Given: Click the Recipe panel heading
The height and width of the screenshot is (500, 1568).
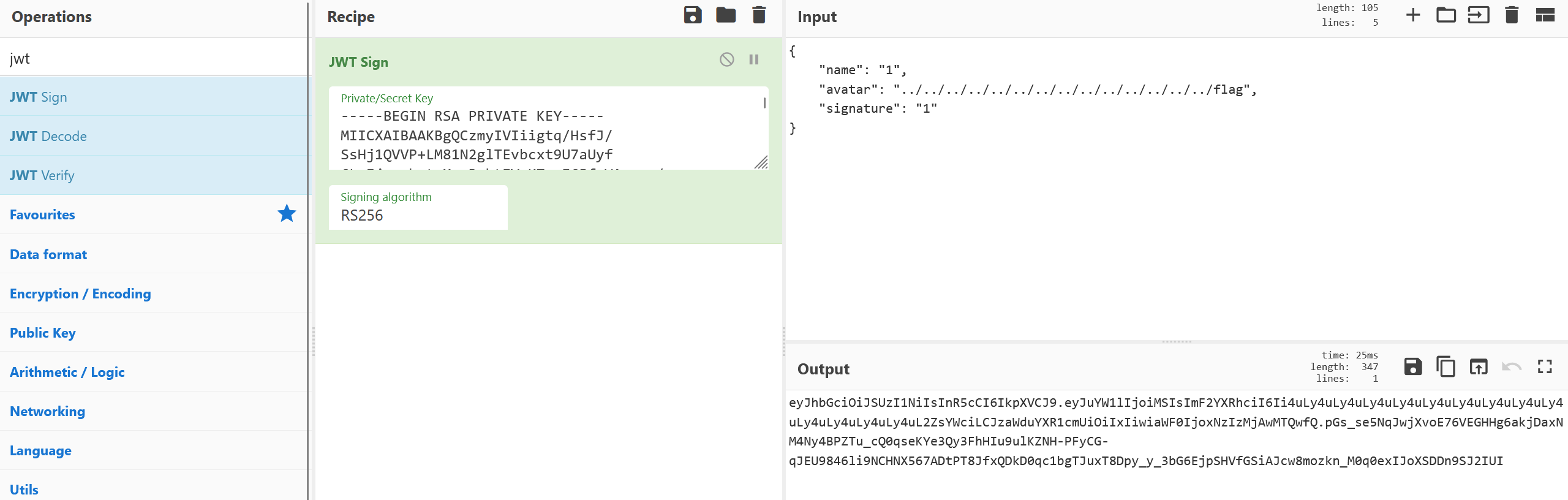Looking at the screenshot, I should 351,17.
